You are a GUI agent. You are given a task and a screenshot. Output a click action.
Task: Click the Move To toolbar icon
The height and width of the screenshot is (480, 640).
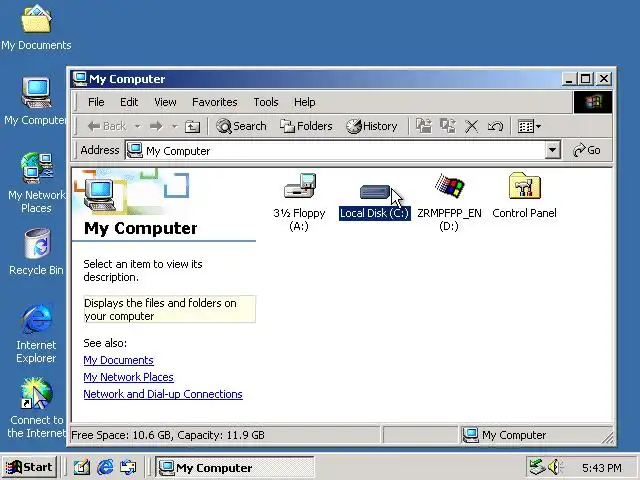point(424,126)
